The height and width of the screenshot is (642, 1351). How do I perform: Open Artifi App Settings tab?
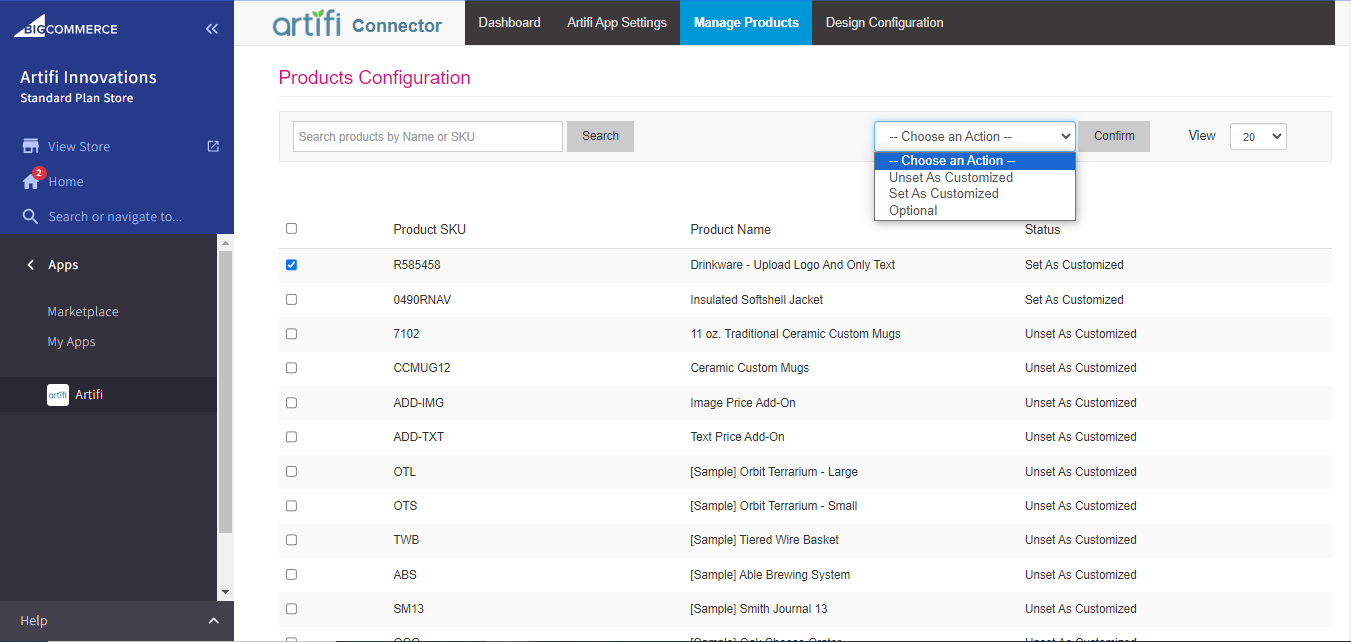tap(617, 22)
